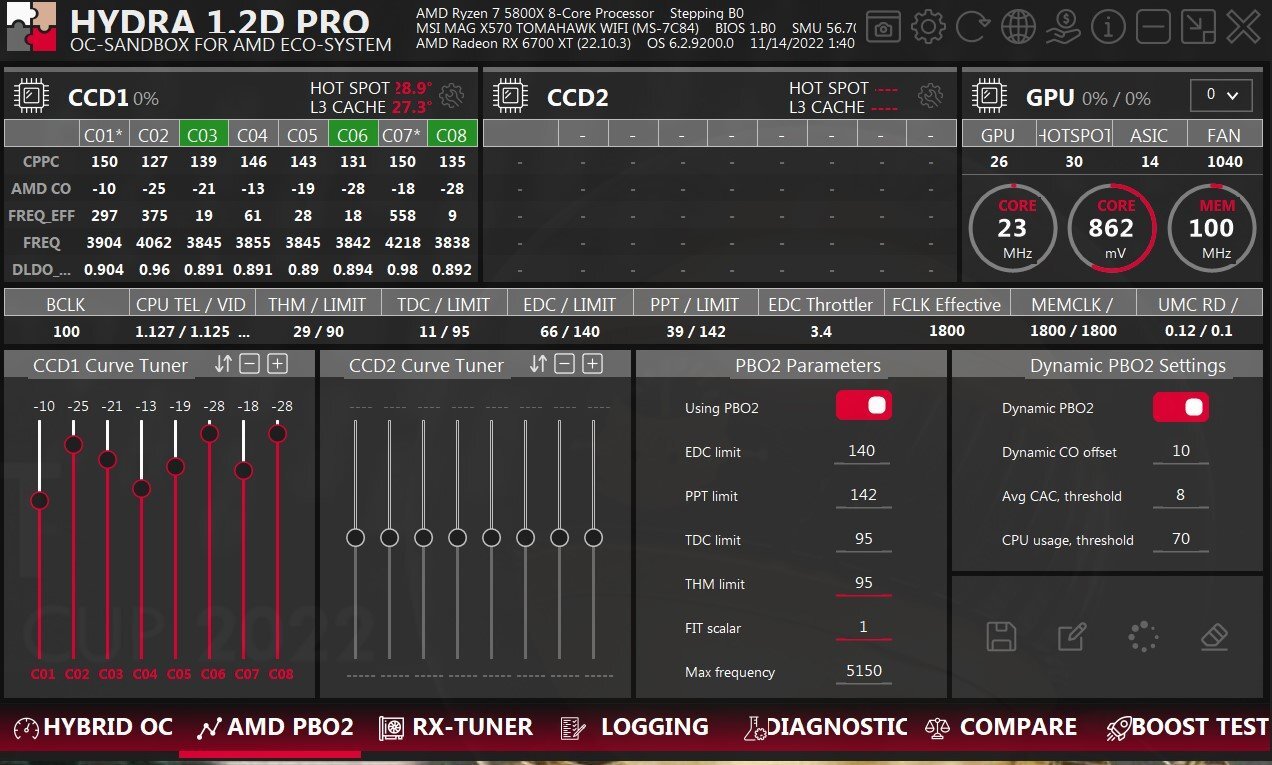Click the dotted circle loading icon
This screenshot has width=1272, height=765.
pyautogui.click(x=1143, y=636)
